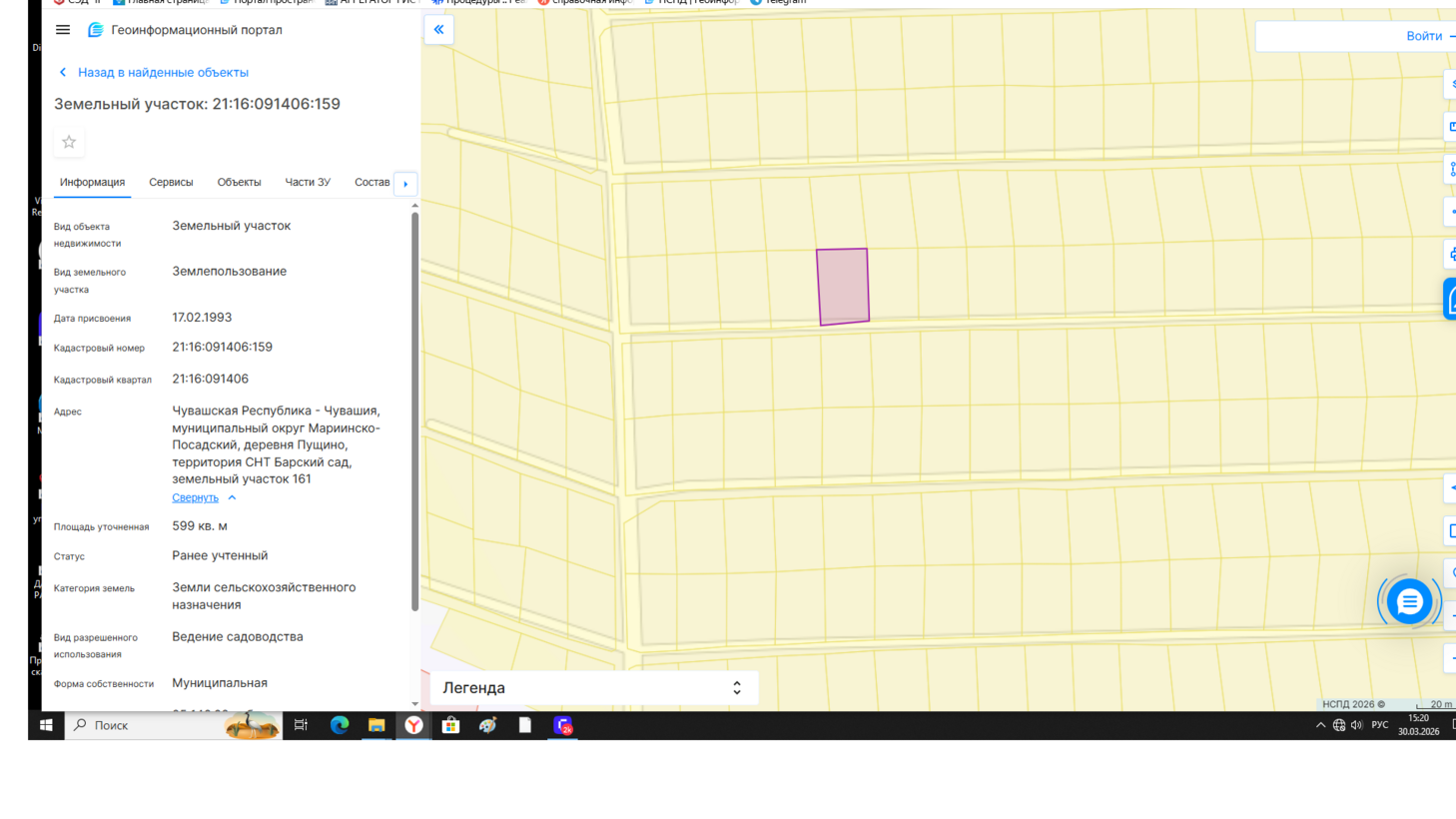
Task: Open the blue chat assistant bubble
Action: [1409, 601]
